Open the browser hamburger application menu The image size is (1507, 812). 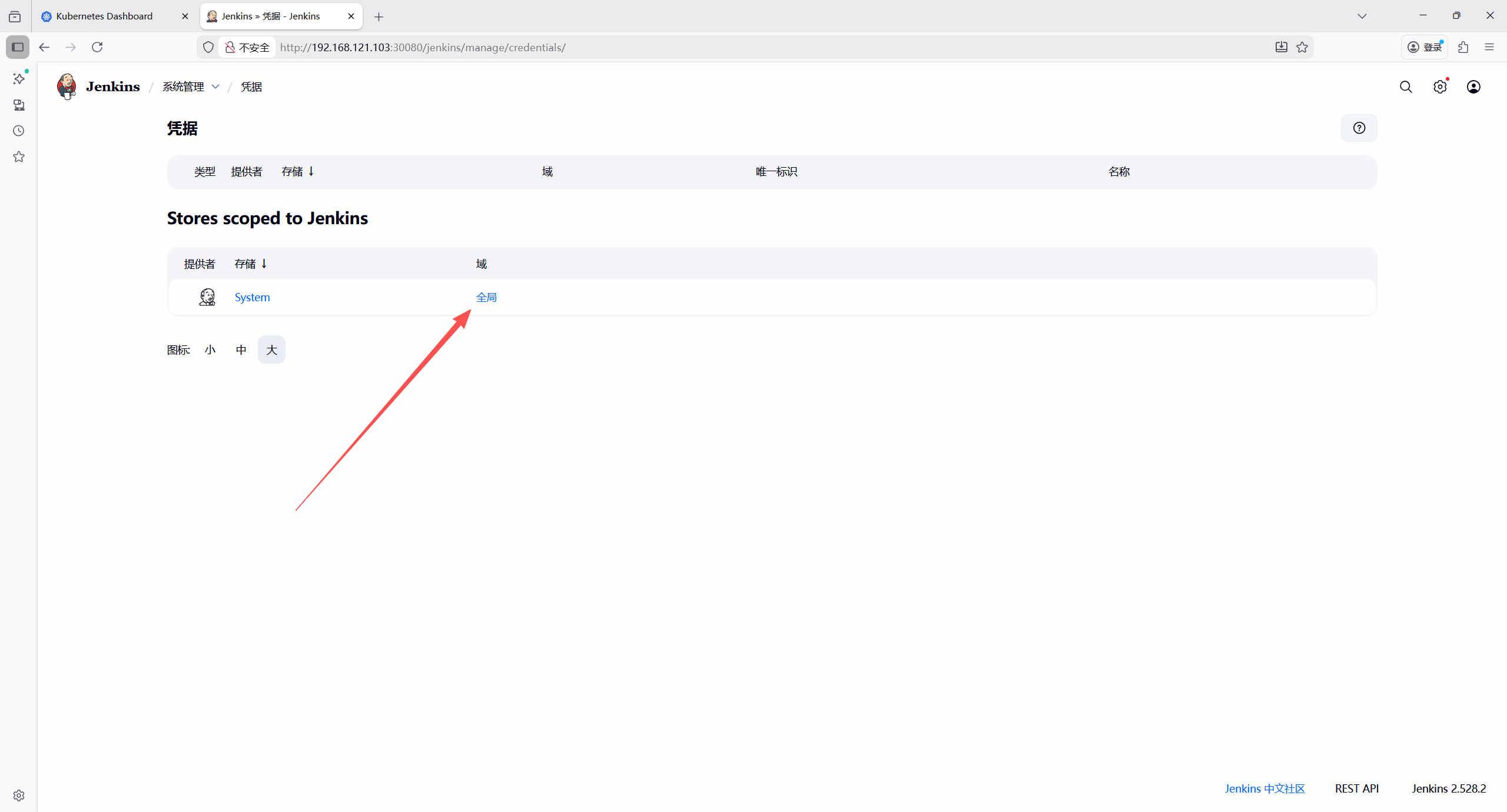point(1489,47)
